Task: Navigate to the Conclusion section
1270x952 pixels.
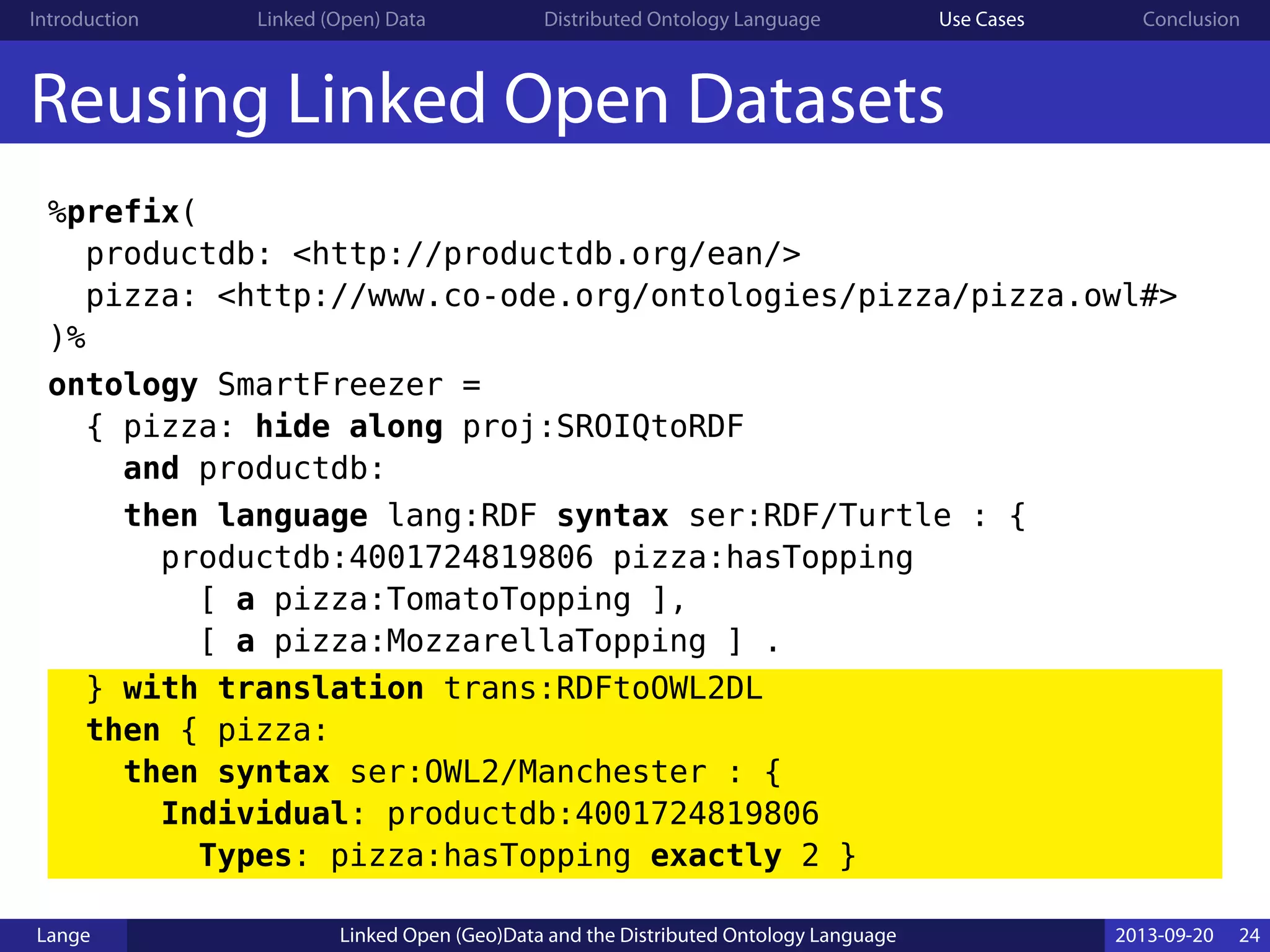Action: pyautogui.click(x=1191, y=19)
